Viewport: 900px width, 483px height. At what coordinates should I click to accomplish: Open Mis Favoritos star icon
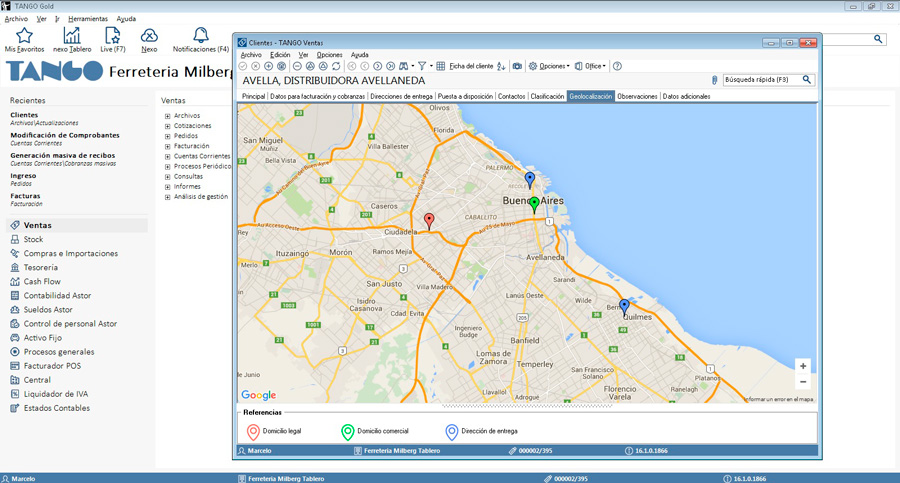24,36
